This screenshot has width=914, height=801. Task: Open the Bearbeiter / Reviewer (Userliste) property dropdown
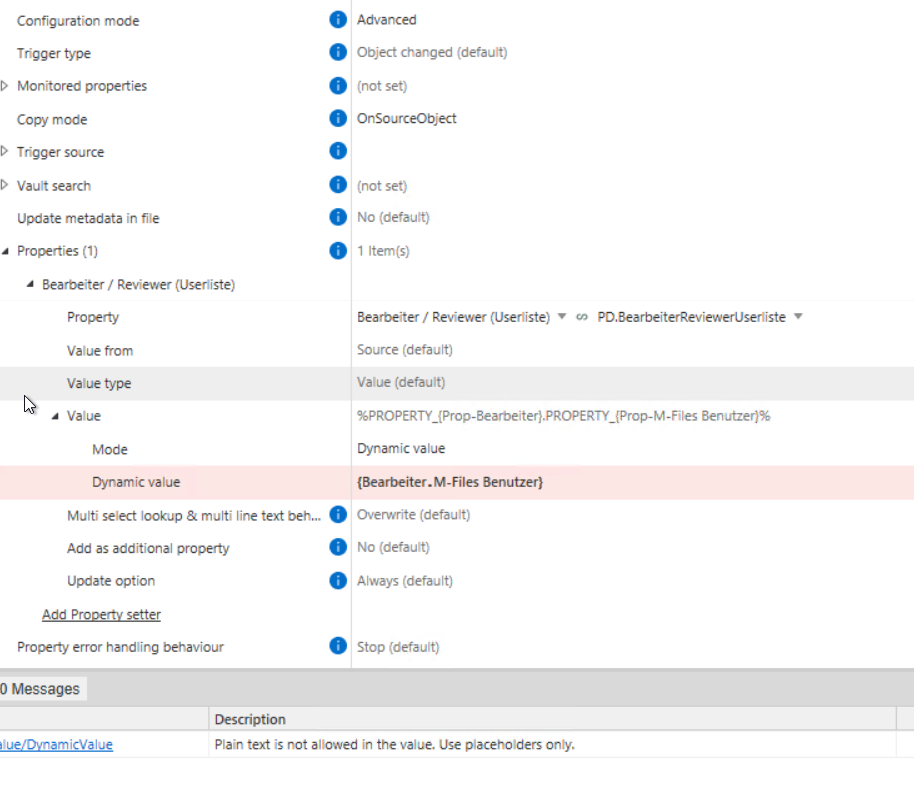point(562,317)
